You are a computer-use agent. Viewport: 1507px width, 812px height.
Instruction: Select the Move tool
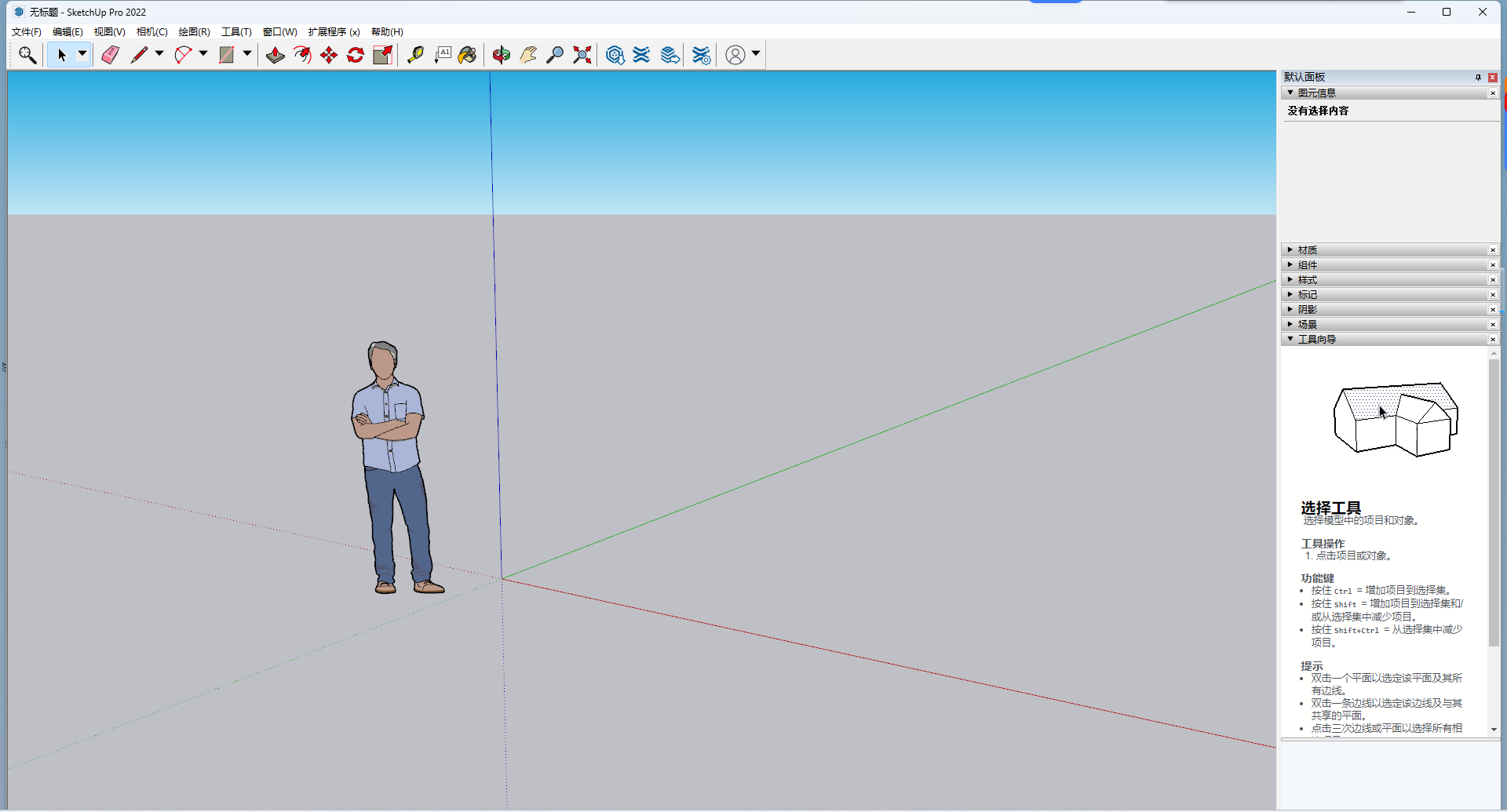(x=329, y=55)
